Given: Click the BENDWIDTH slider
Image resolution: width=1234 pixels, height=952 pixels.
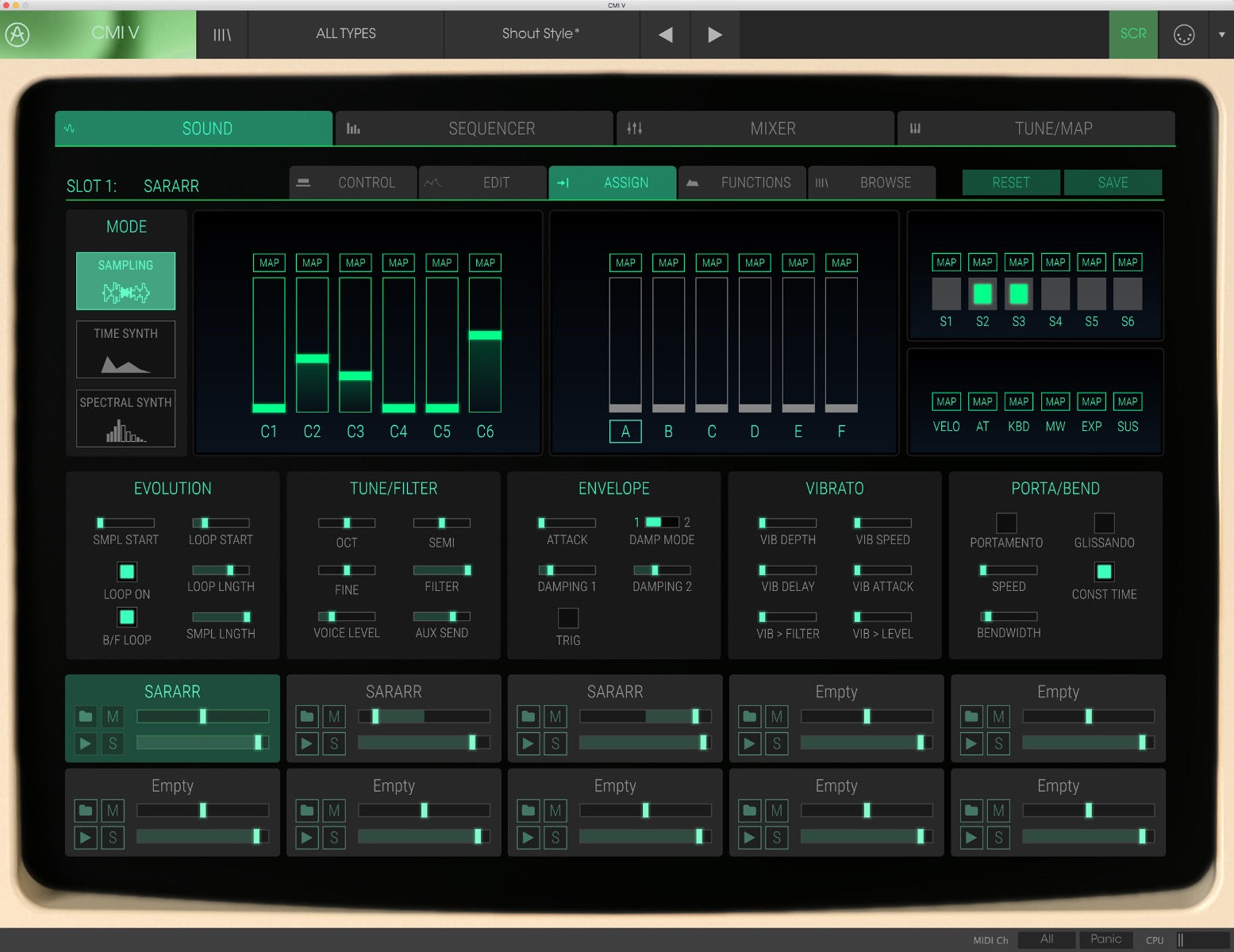Looking at the screenshot, I should point(1009,616).
